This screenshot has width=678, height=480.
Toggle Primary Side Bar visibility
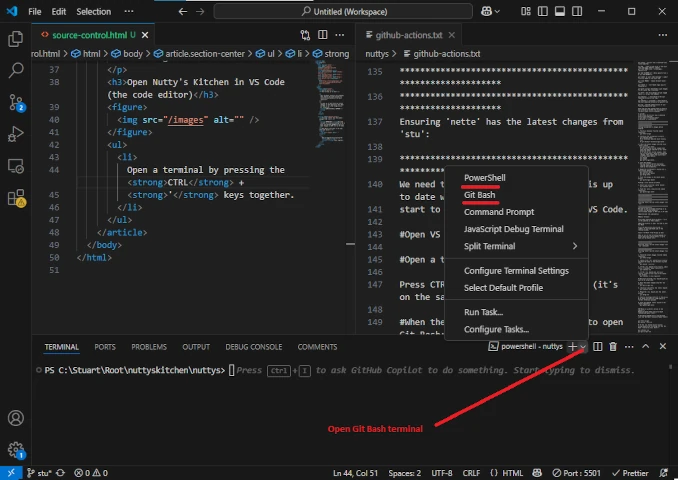pyautogui.click(x=543, y=12)
